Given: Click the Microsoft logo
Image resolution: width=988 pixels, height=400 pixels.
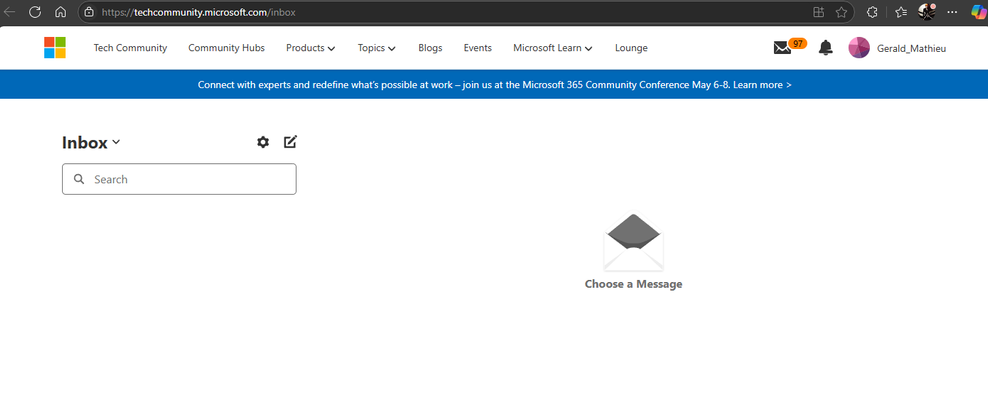Looking at the screenshot, I should 55,48.
